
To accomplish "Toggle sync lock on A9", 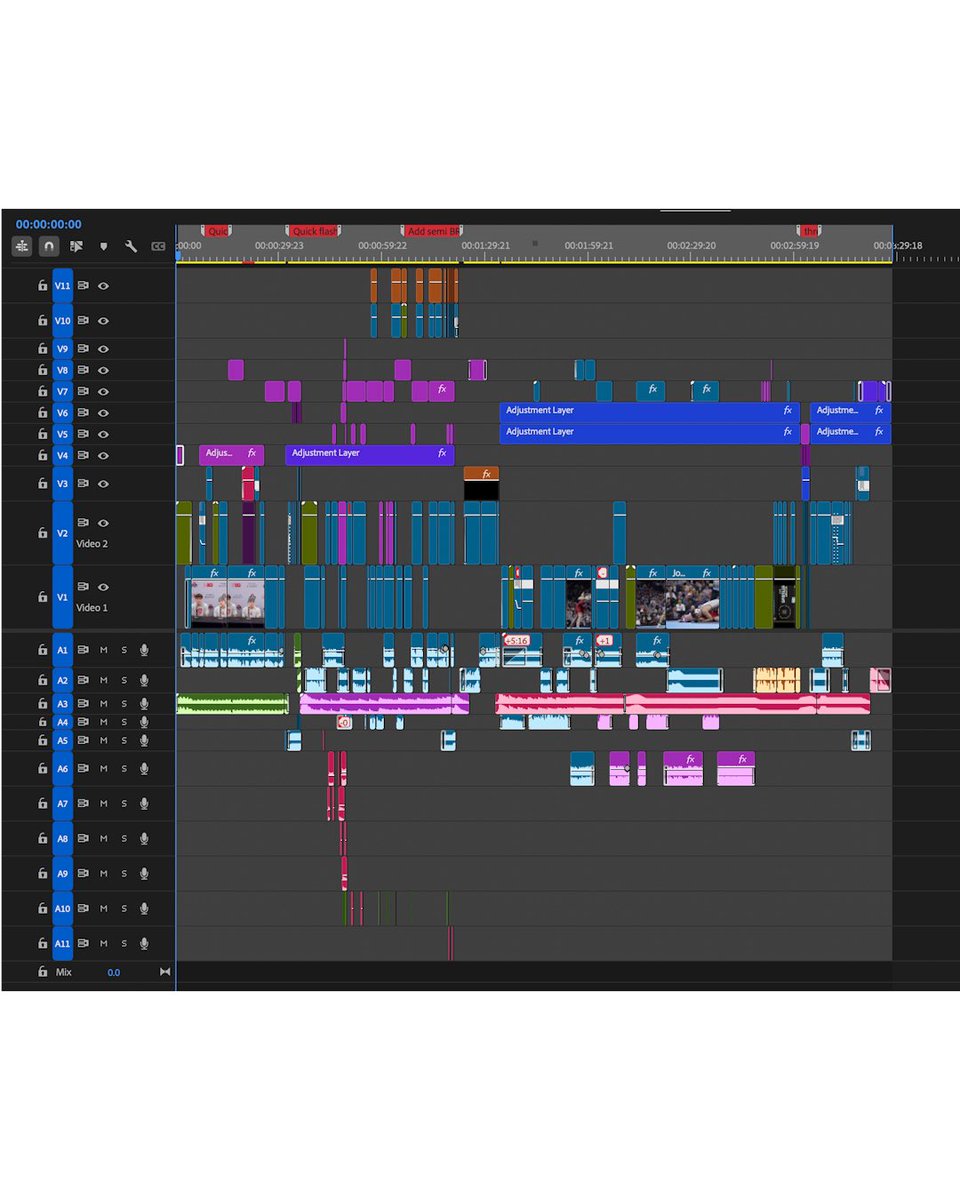I will tap(84, 874).
